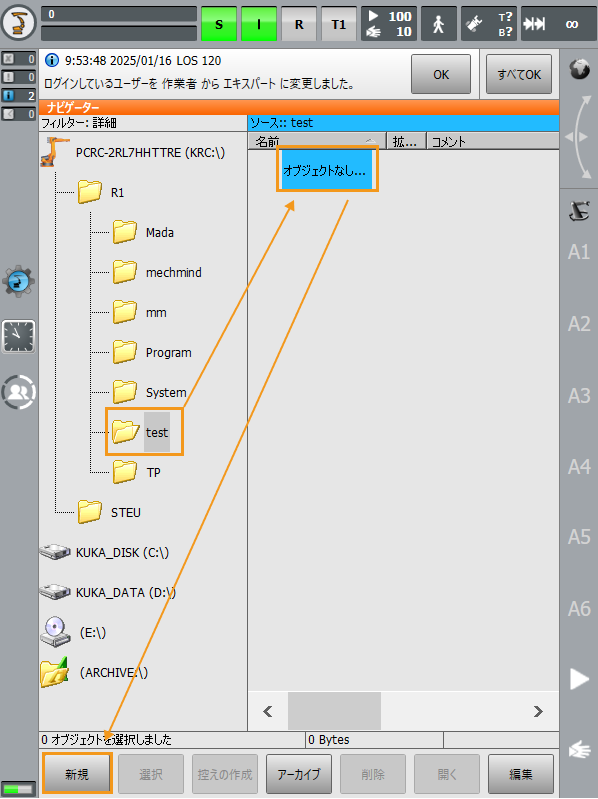Click the アーカイブ menu button

299,774
